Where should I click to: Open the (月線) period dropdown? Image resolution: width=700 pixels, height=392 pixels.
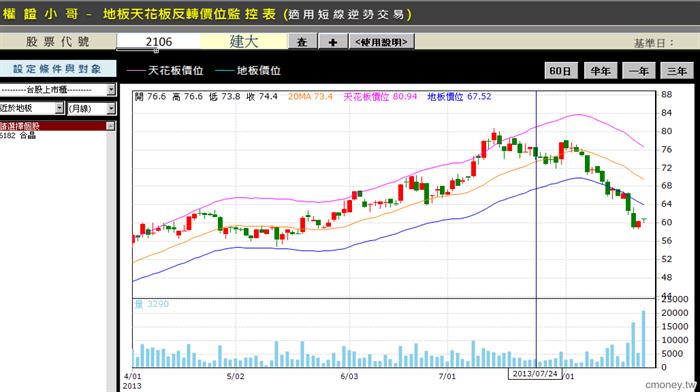coord(91,108)
